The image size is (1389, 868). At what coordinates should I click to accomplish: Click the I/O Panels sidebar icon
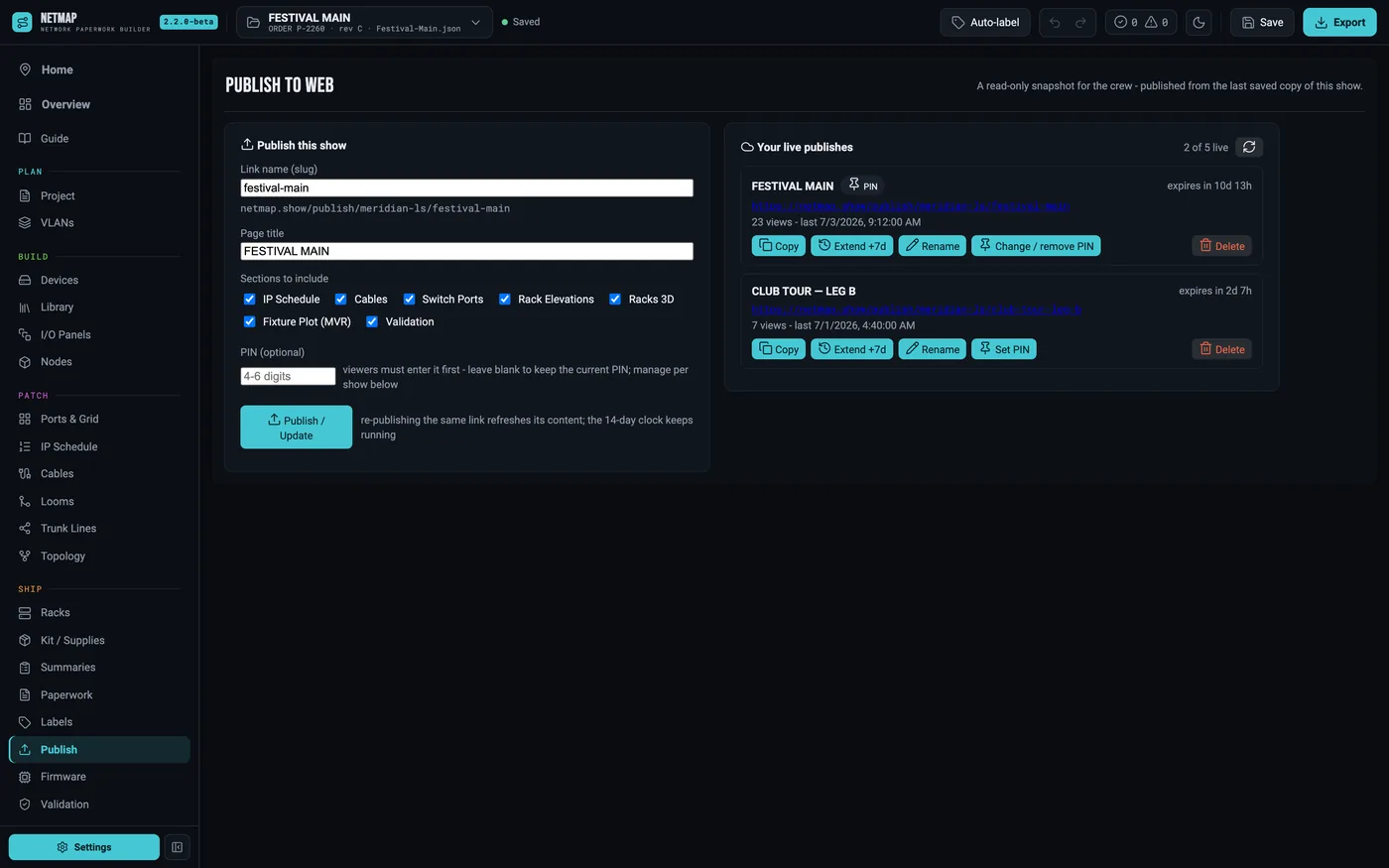(25, 334)
